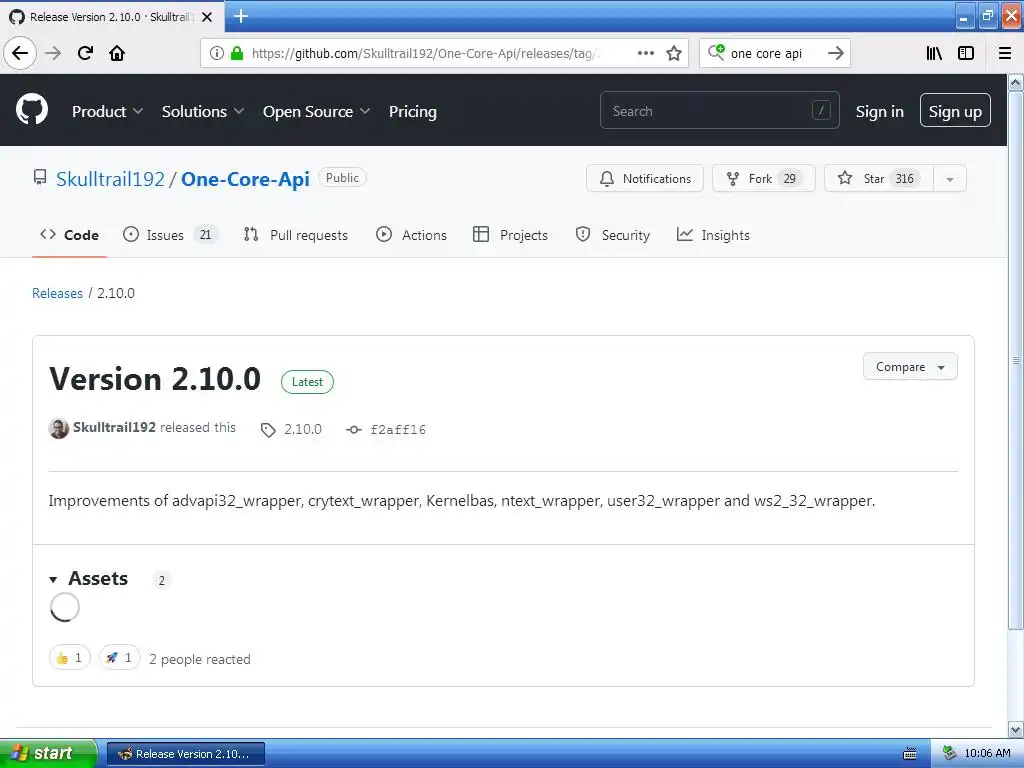This screenshot has width=1024, height=768.
Task: Open the Star lists dropdown arrow
Action: click(950, 178)
